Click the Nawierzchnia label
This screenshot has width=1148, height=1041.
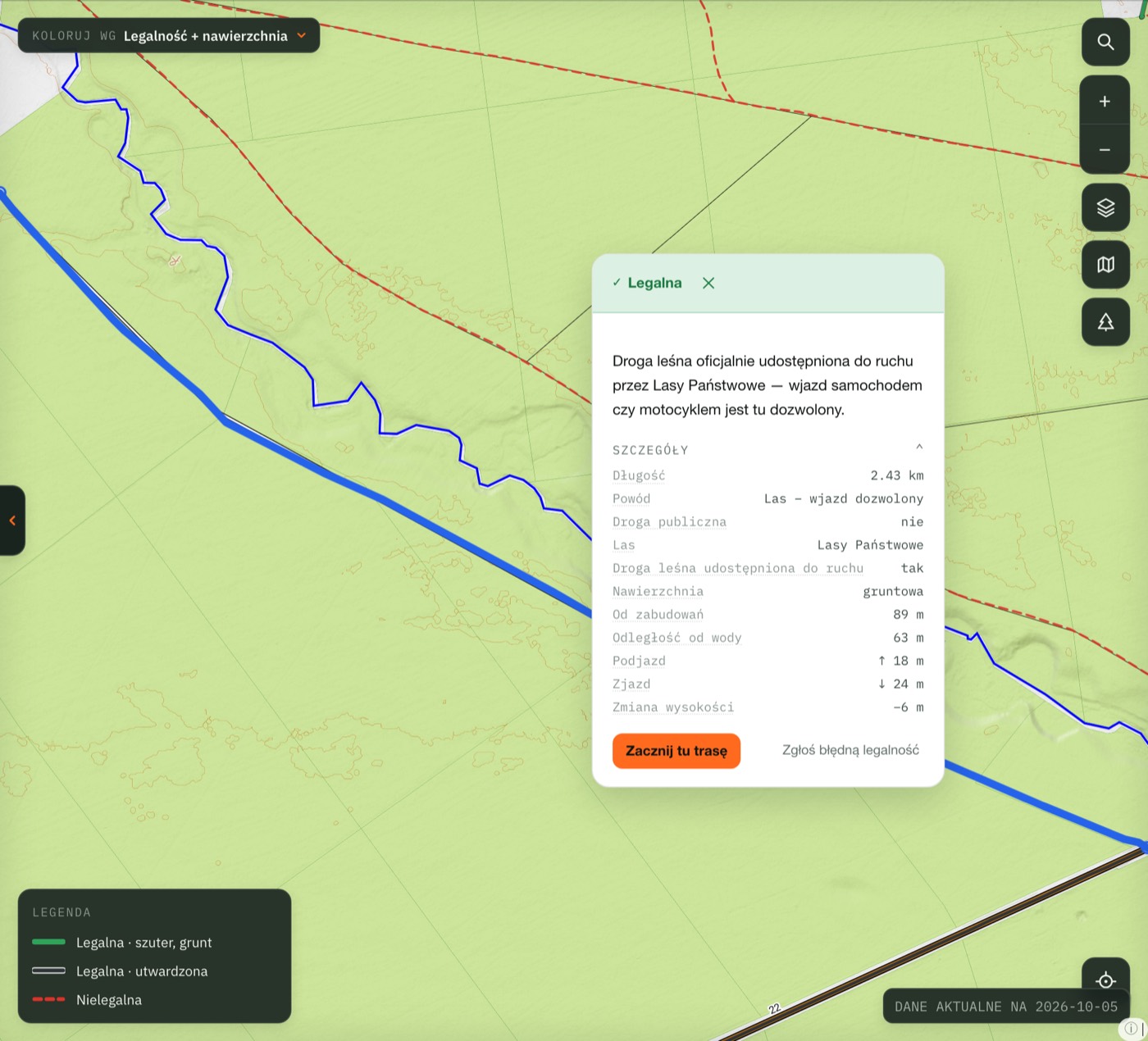point(658,591)
